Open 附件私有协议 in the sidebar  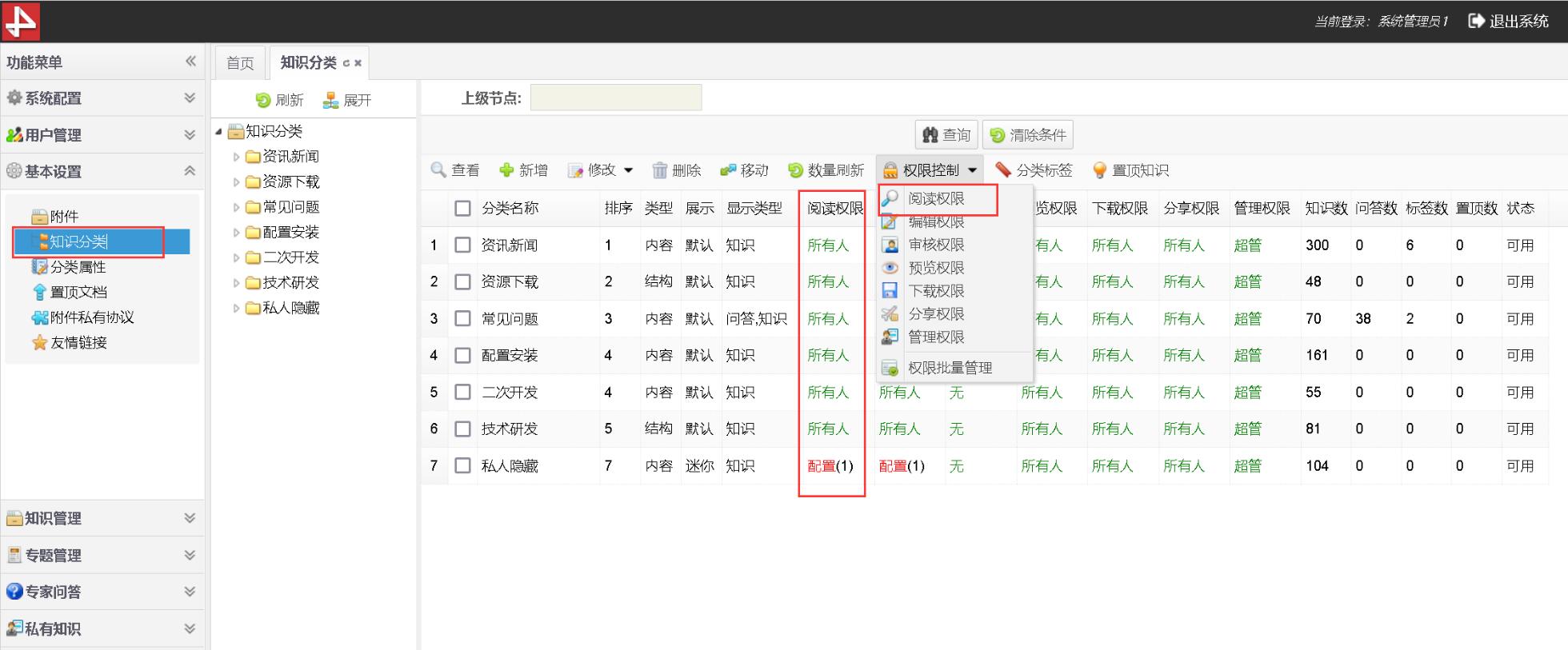point(82,317)
